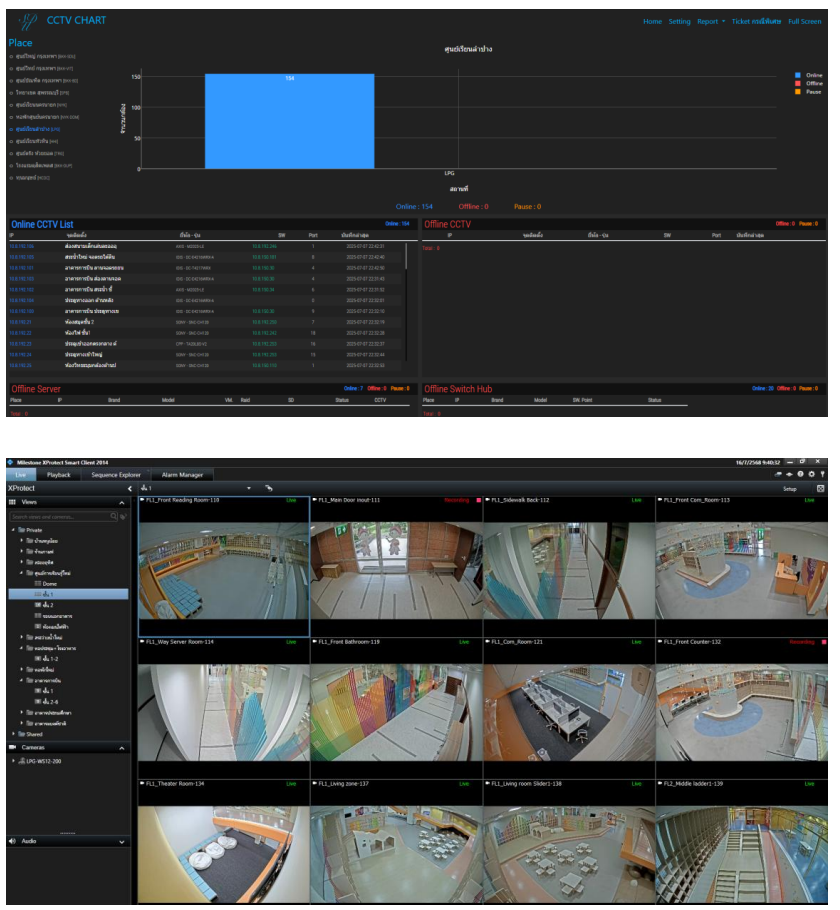Screen dimensions: 840x910
Task: Switch to the Playback tab
Action: pyautogui.click(x=59, y=475)
